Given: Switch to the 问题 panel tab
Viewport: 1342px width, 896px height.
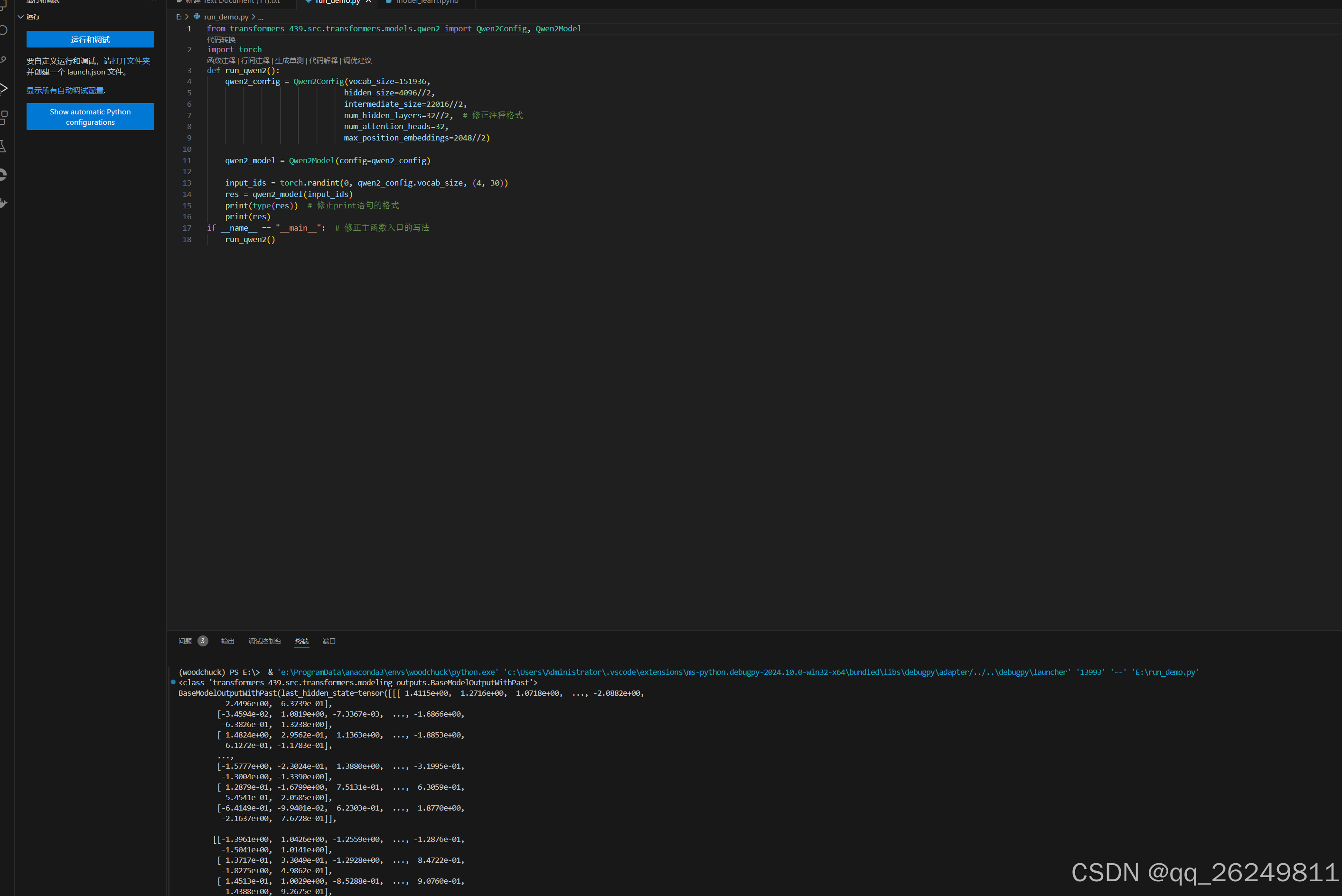Looking at the screenshot, I should (185, 641).
